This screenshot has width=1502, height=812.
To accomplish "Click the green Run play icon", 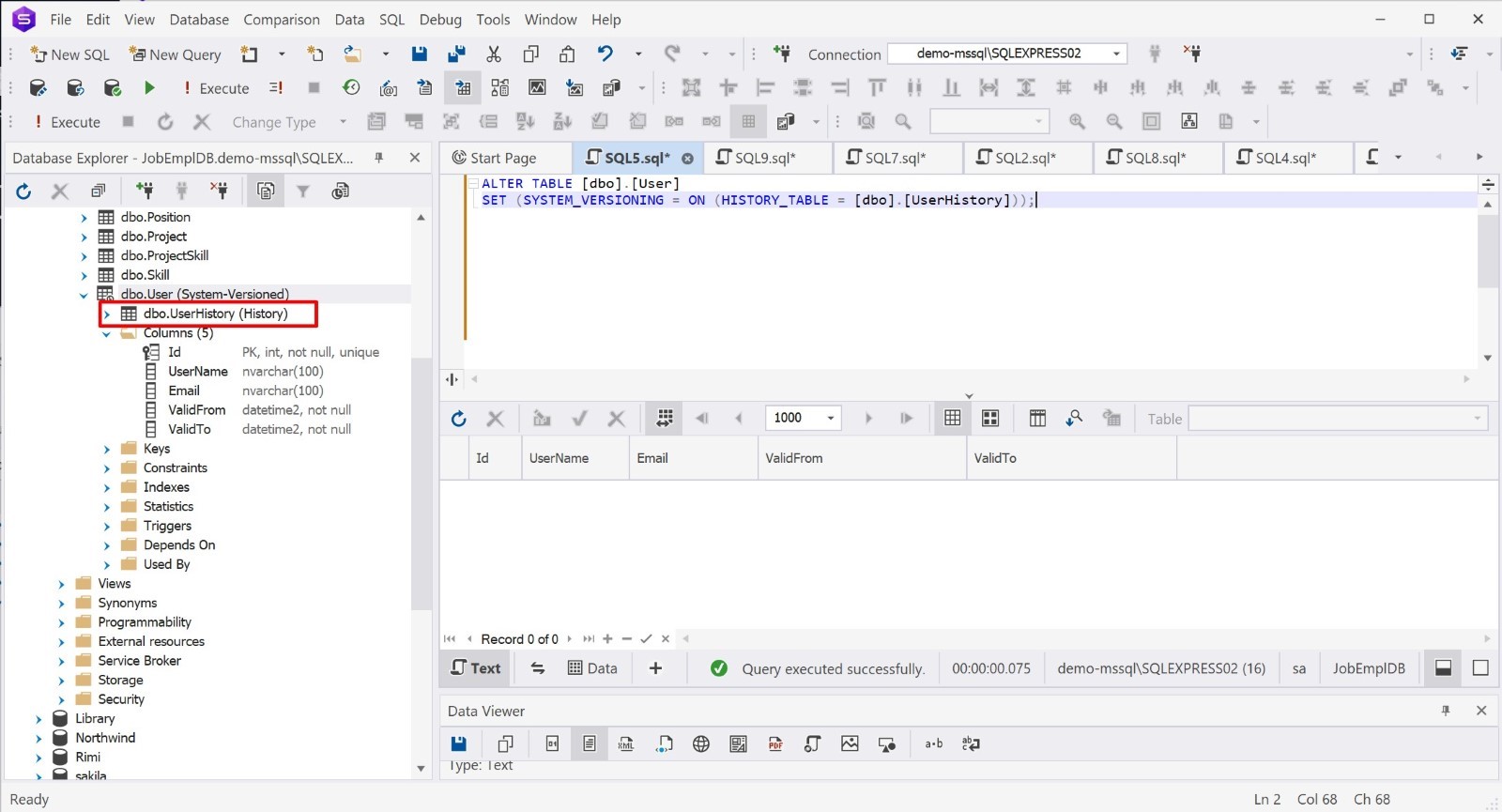I will pyautogui.click(x=149, y=88).
